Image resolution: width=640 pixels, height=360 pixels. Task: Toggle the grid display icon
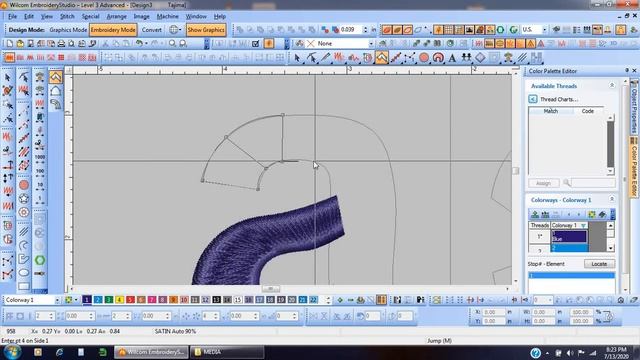click(x=449, y=30)
